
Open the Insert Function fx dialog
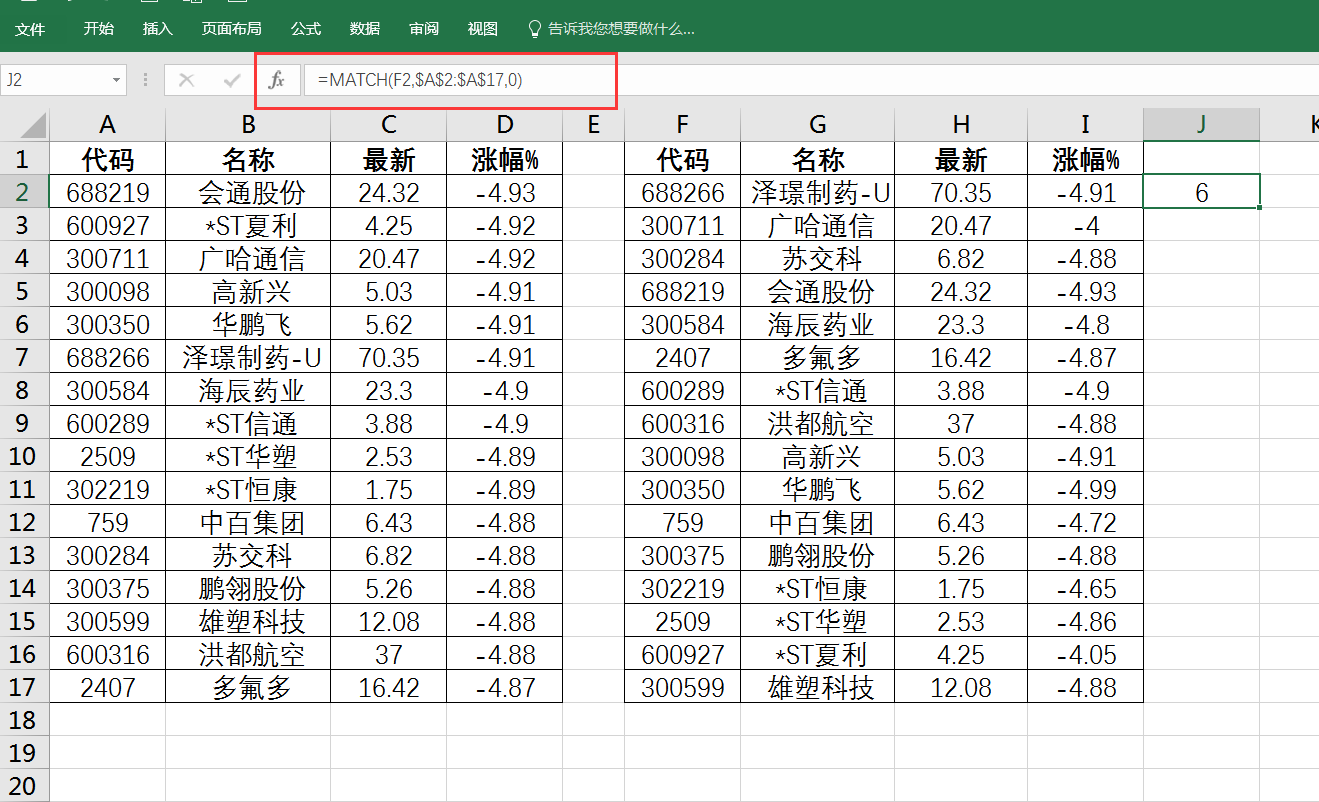[278, 80]
